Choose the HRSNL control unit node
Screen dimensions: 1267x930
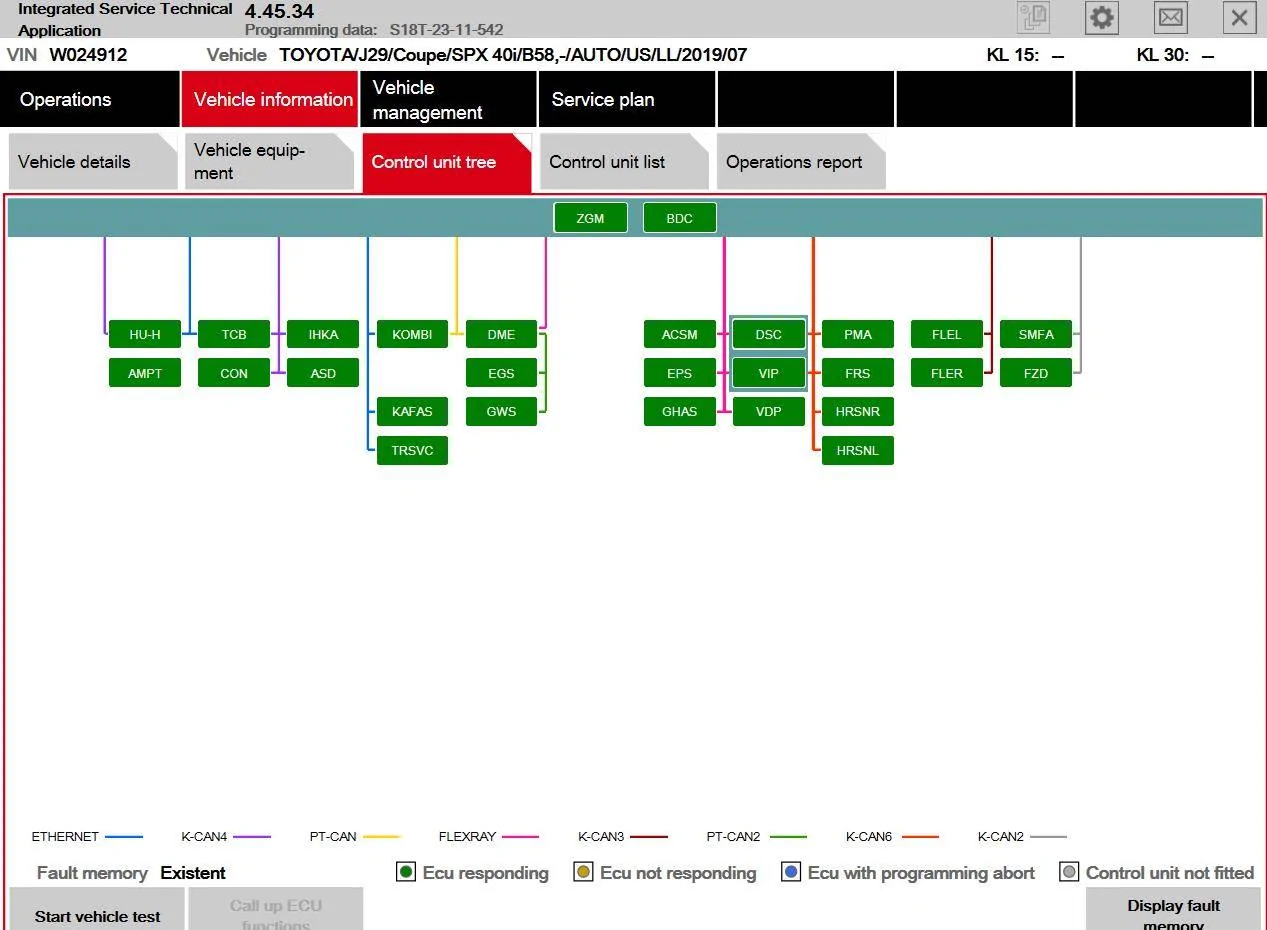857,450
